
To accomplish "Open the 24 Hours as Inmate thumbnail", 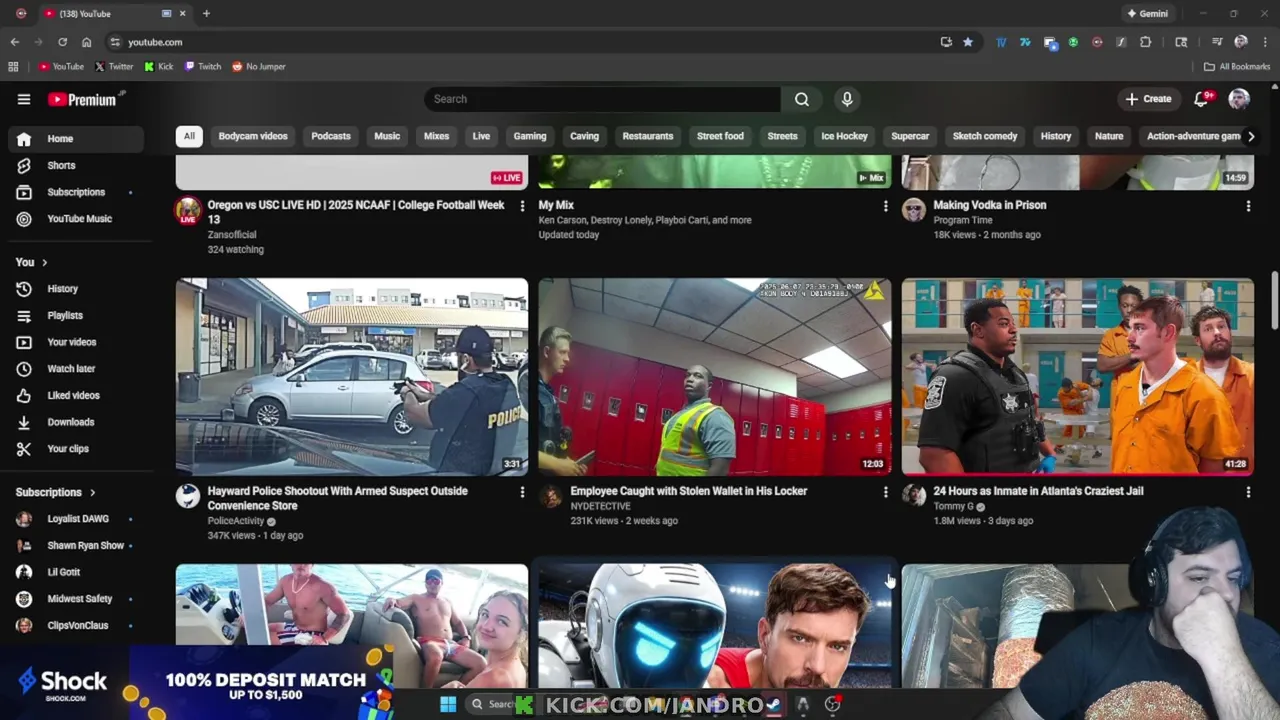I will [1077, 376].
